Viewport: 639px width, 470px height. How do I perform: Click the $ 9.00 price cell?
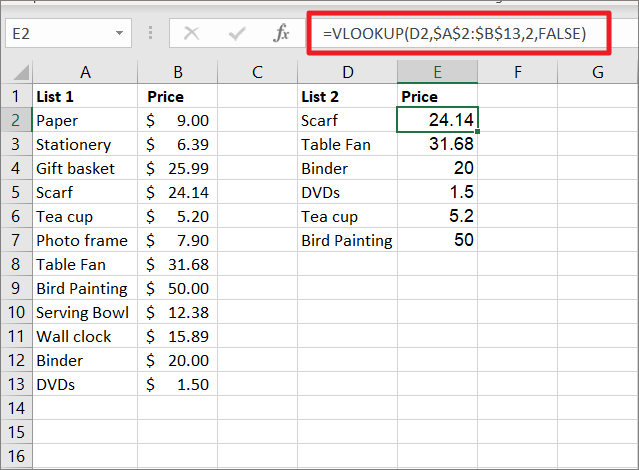tap(178, 120)
